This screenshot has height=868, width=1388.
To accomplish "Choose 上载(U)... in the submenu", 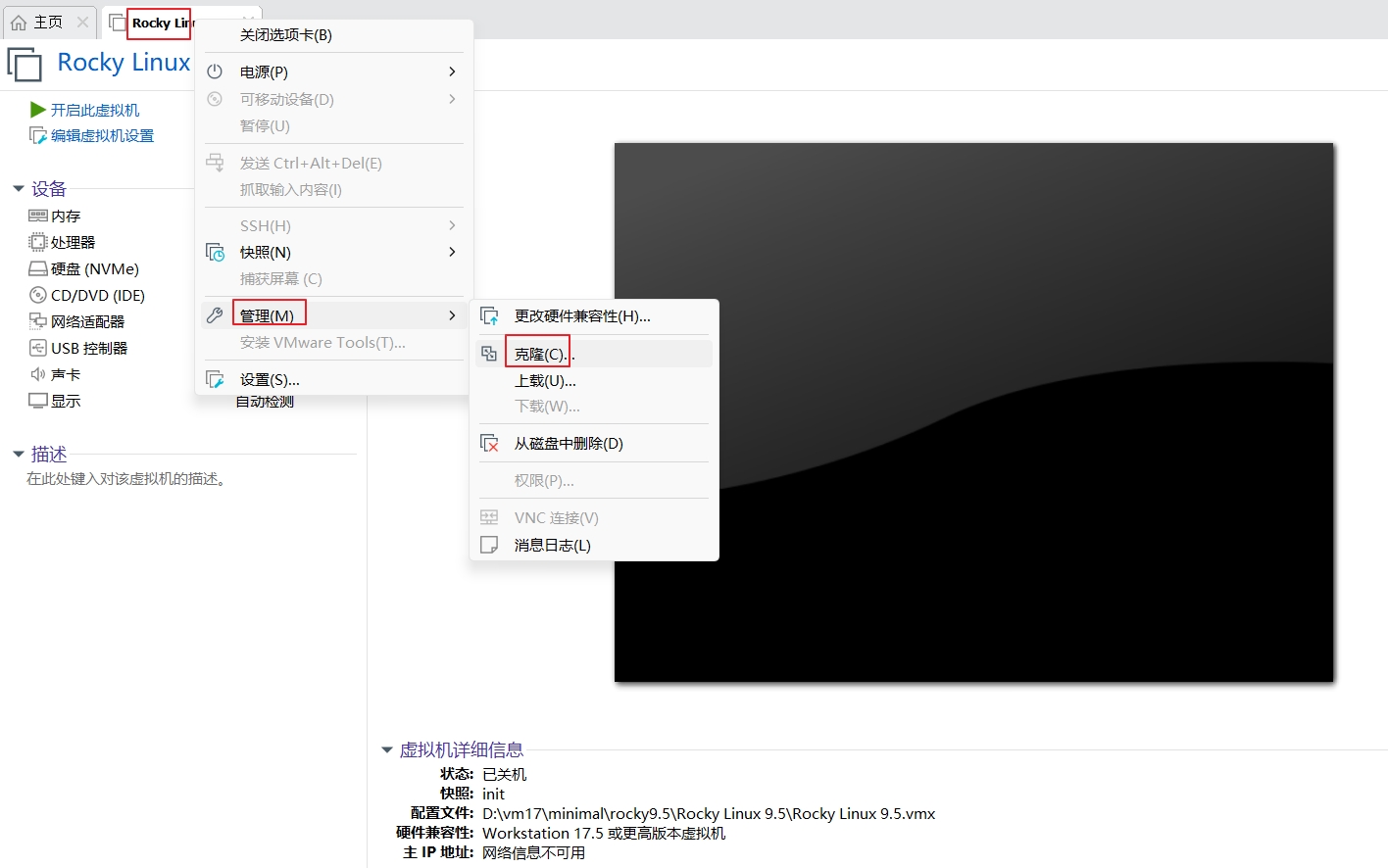I will [x=594, y=381].
